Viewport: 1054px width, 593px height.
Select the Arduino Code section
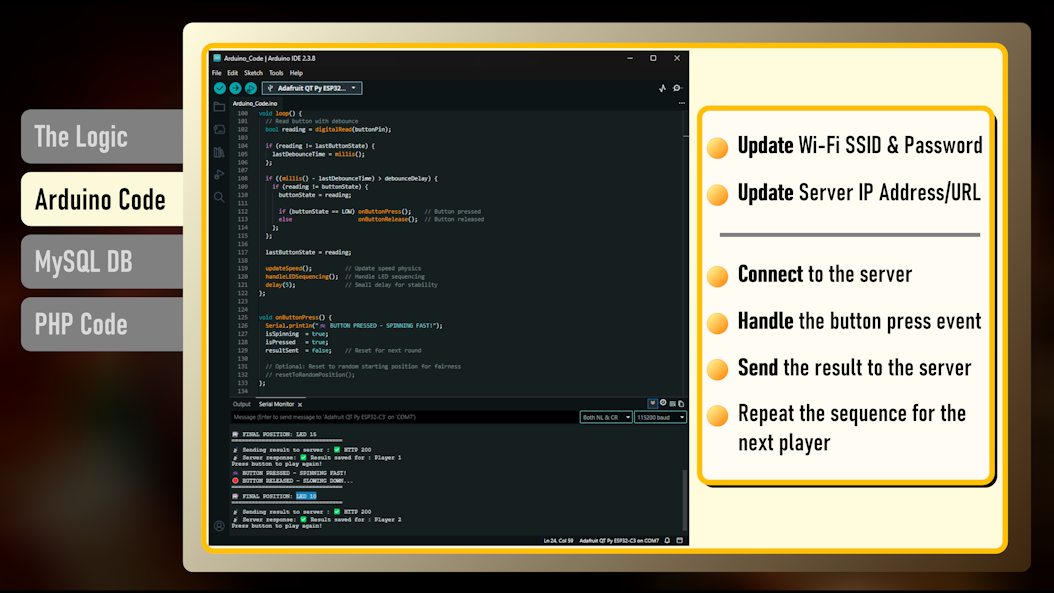coord(102,199)
